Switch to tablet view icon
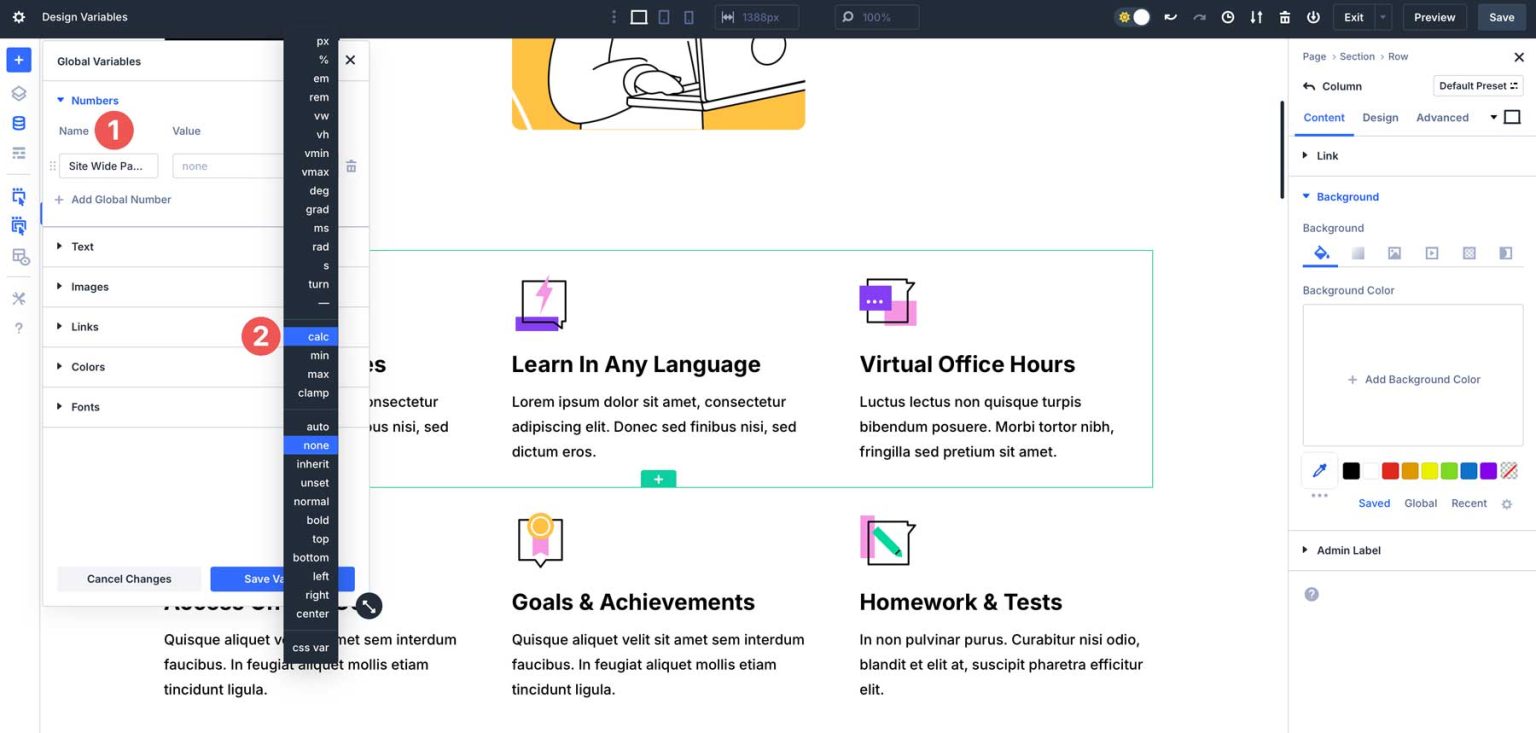The height and width of the screenshot is (733, 1536). (x=664, y=17)
